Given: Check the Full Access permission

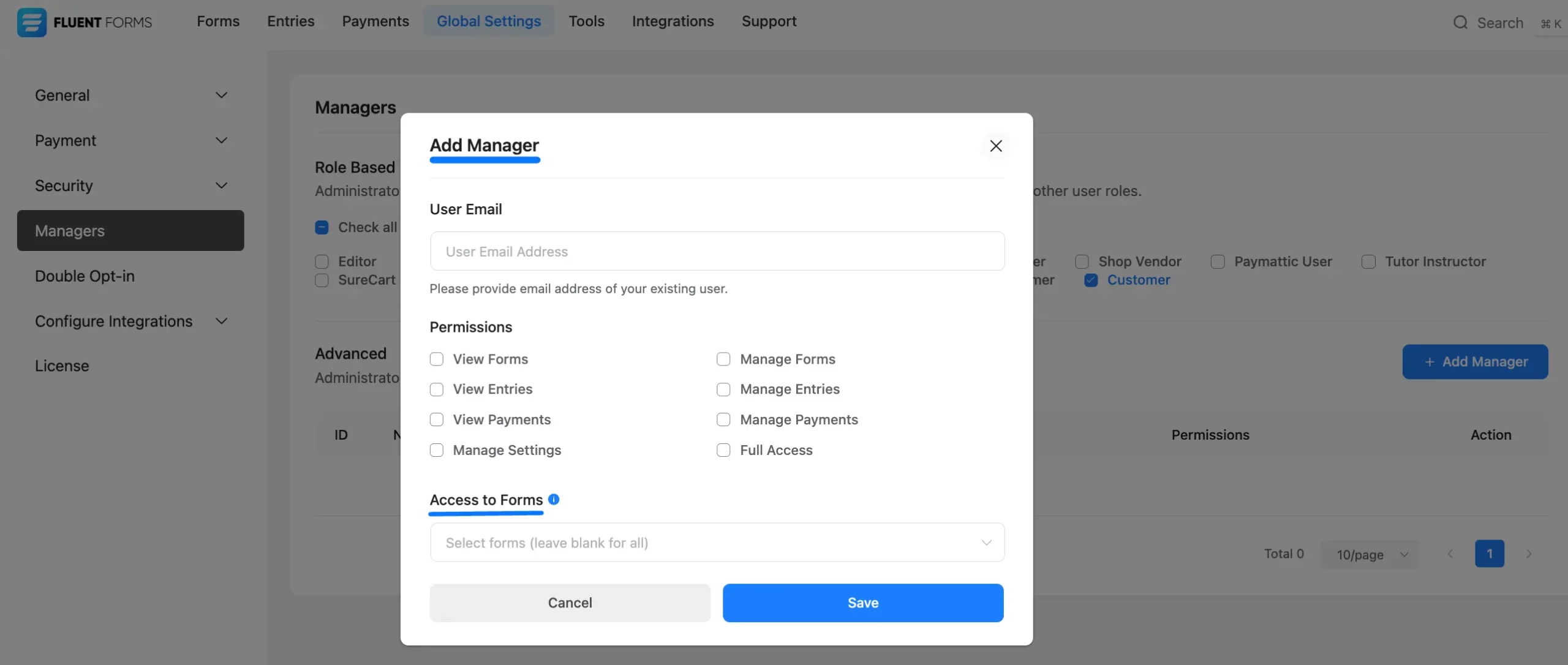Looking at the screenshot, I should 723,450.
